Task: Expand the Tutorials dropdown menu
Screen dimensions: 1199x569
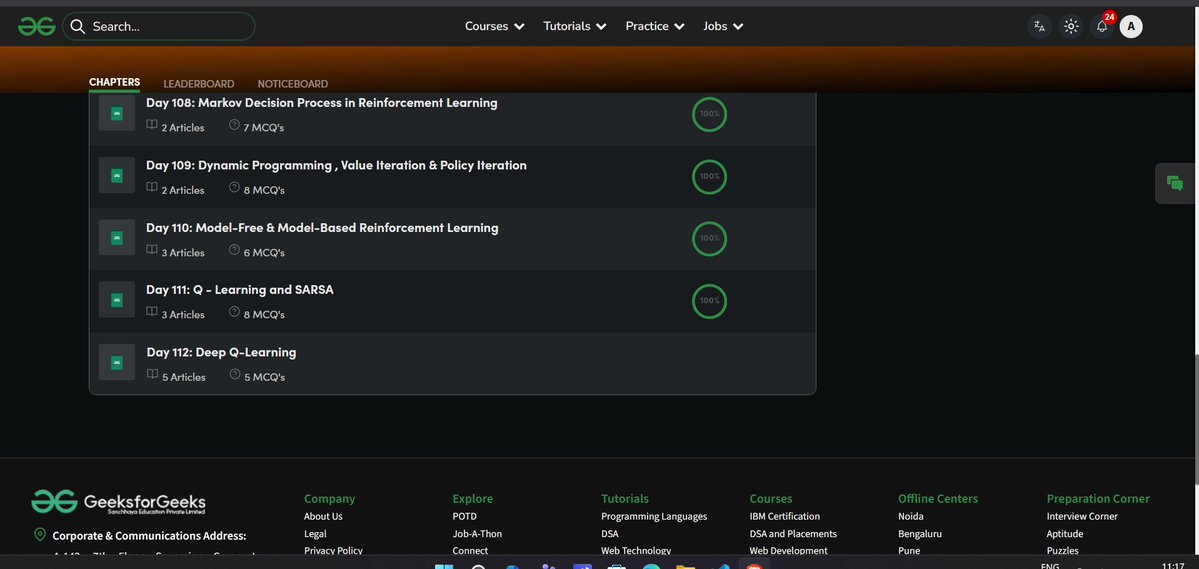Action: [575, 26]
